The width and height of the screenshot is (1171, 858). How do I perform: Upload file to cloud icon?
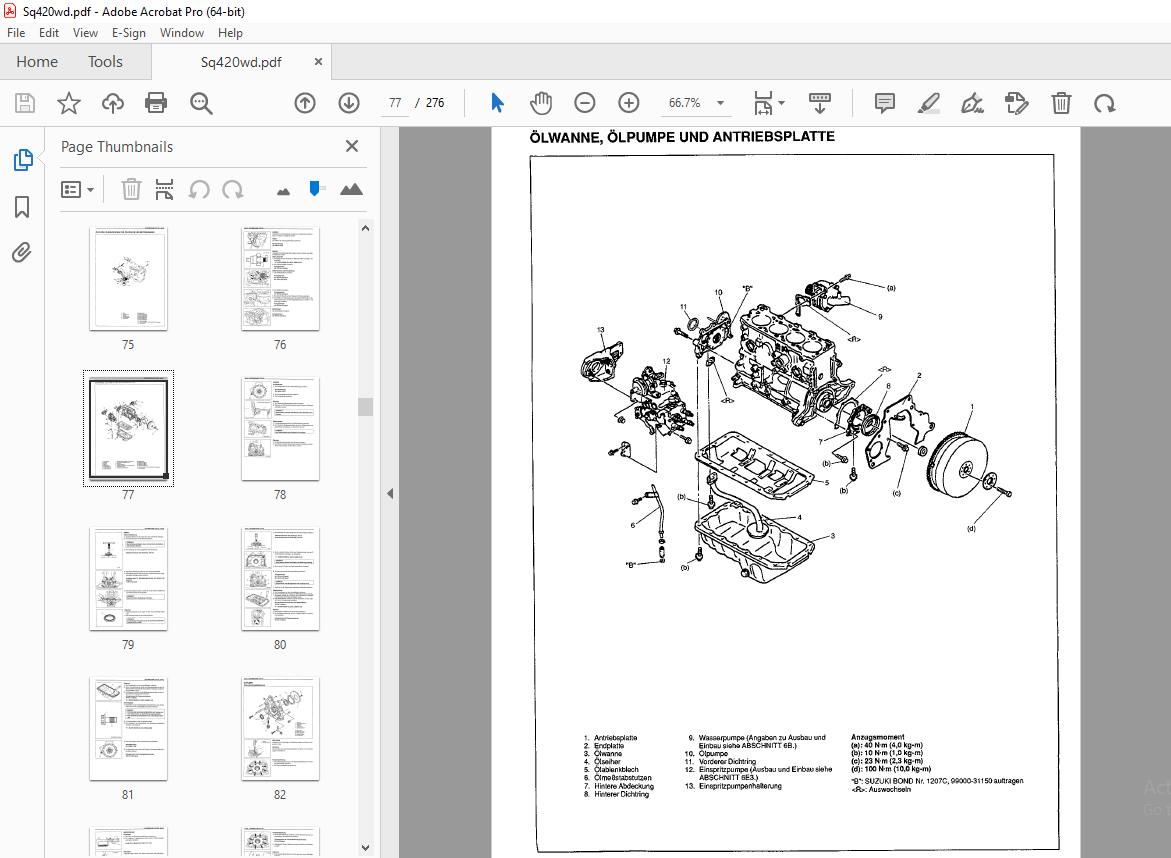coord(113,103)
